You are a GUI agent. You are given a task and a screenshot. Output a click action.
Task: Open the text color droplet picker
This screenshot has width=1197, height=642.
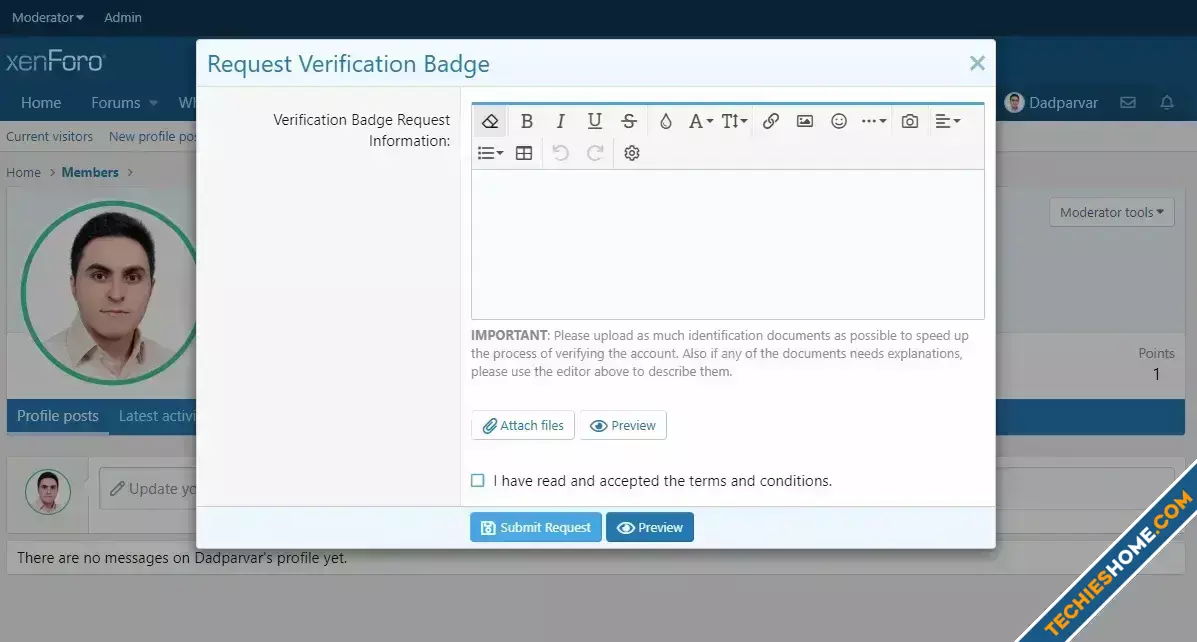click(666, 121)
